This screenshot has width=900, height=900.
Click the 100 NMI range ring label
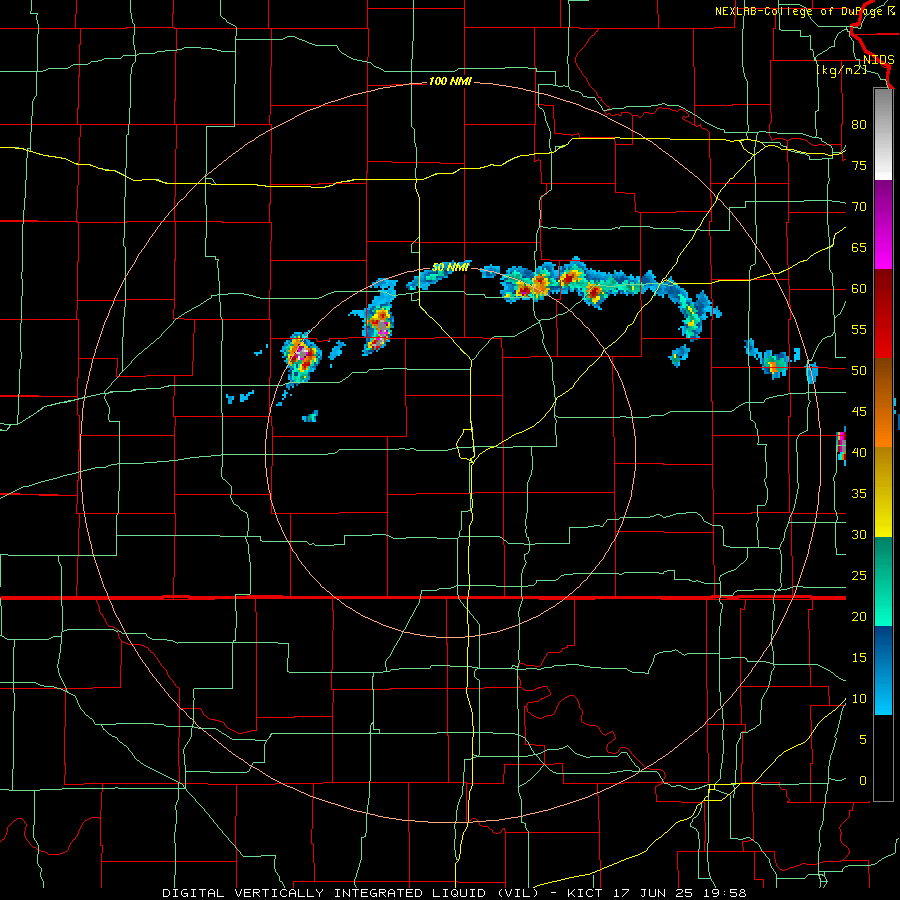click(450, 82)
